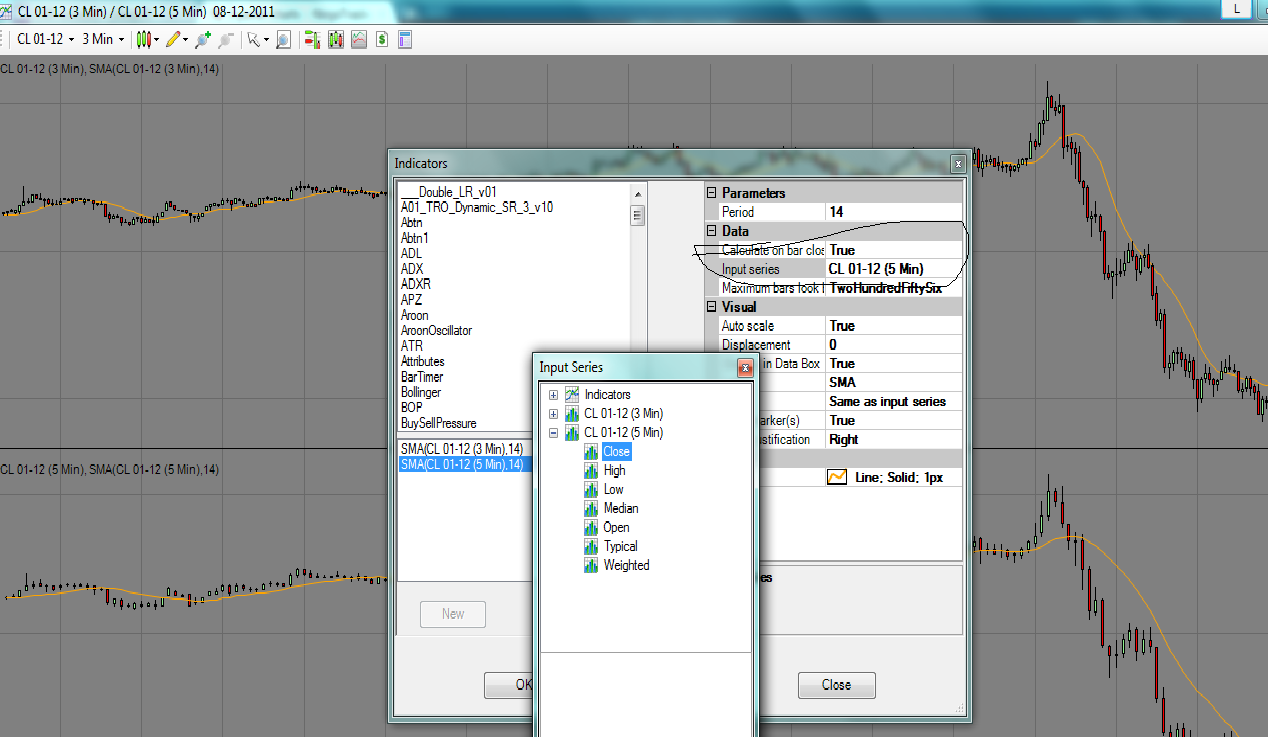Click the icon beside the High price type
Screen dimensions: 1268x737
591,470
